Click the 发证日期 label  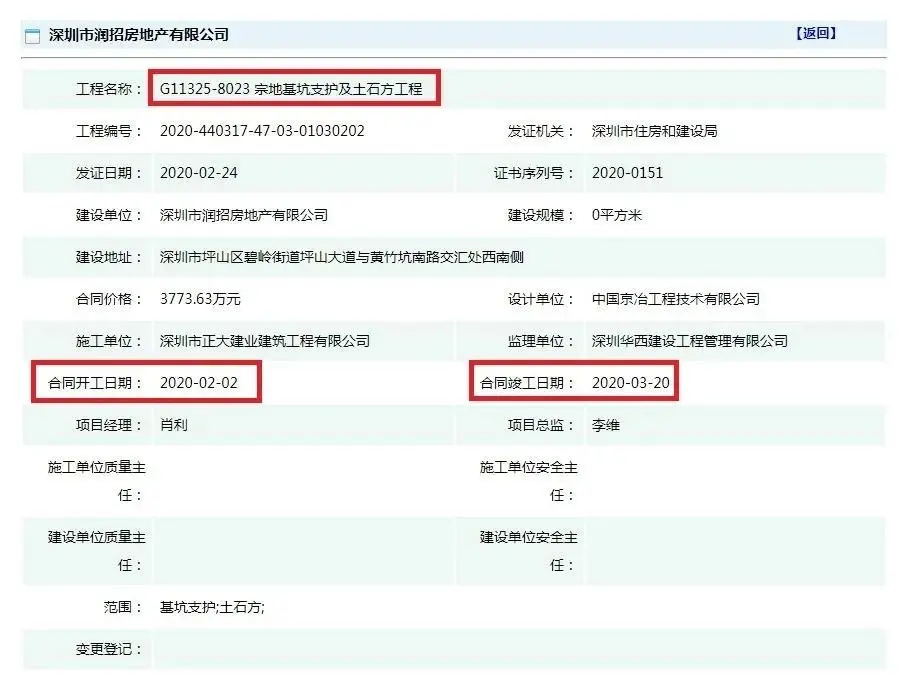point(108,173)
